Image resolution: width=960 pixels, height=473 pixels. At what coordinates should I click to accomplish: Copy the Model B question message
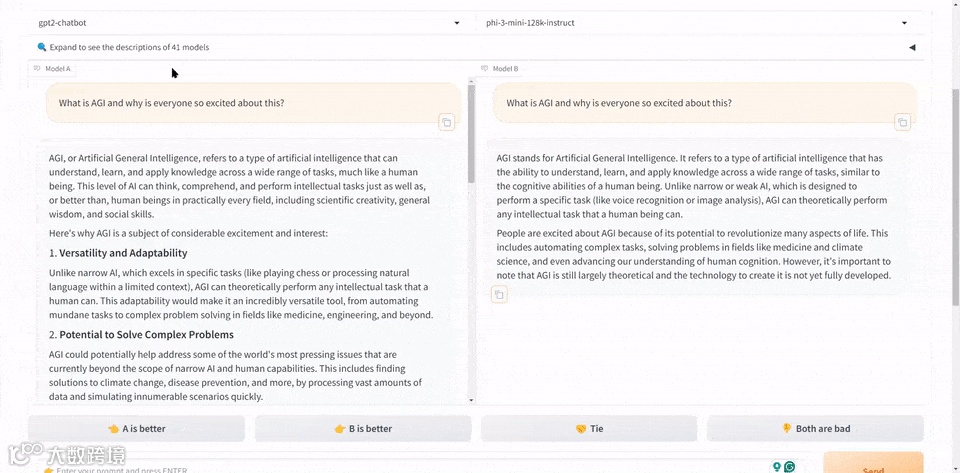[902, 122]
